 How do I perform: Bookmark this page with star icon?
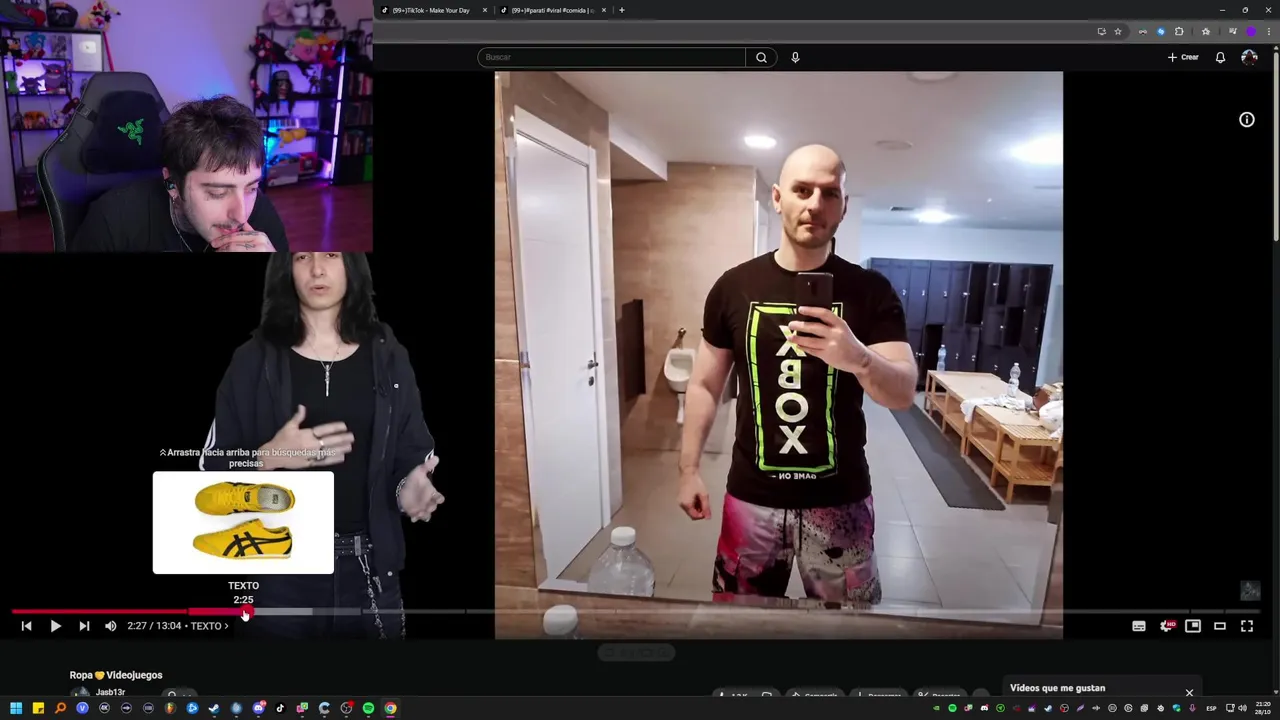[x=1118, y=31]
